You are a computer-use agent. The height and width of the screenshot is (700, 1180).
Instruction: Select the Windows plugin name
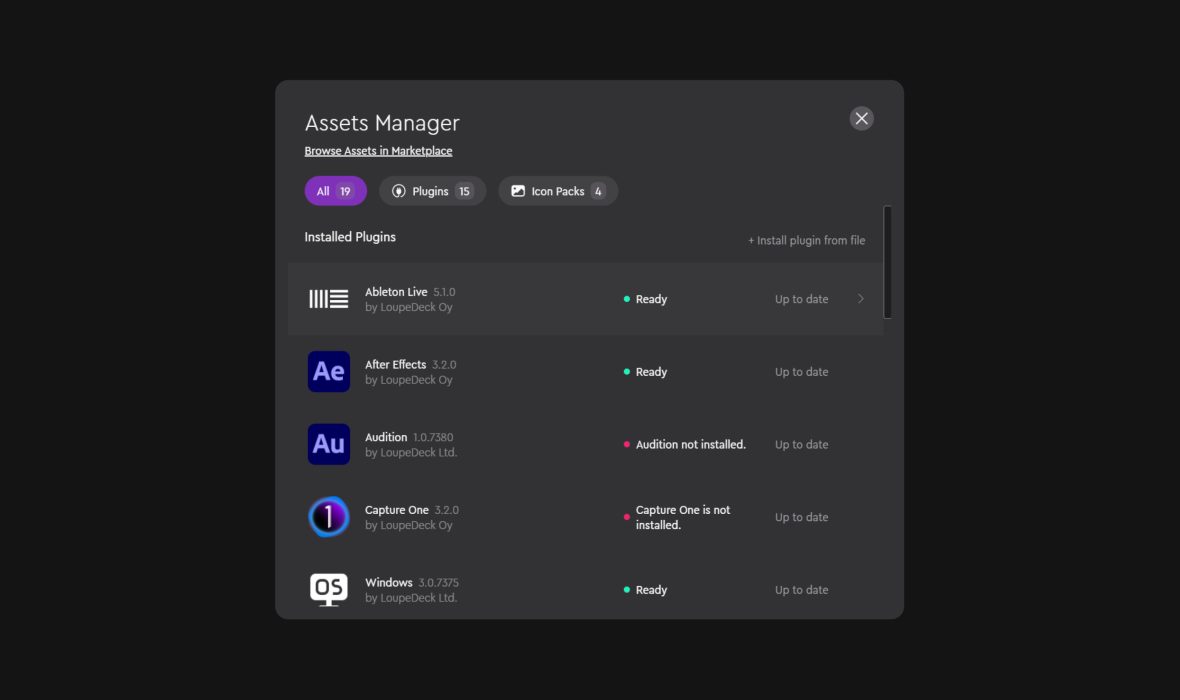(388, 583)
